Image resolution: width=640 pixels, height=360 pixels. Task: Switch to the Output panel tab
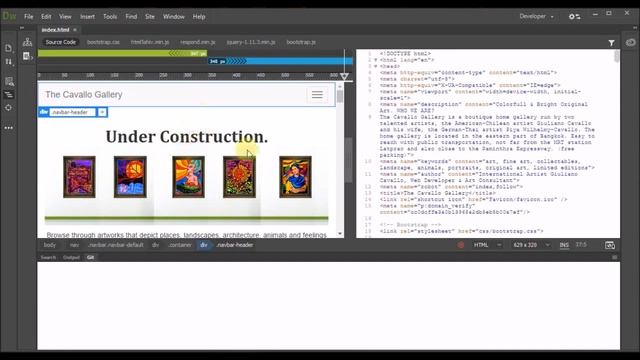71,257
